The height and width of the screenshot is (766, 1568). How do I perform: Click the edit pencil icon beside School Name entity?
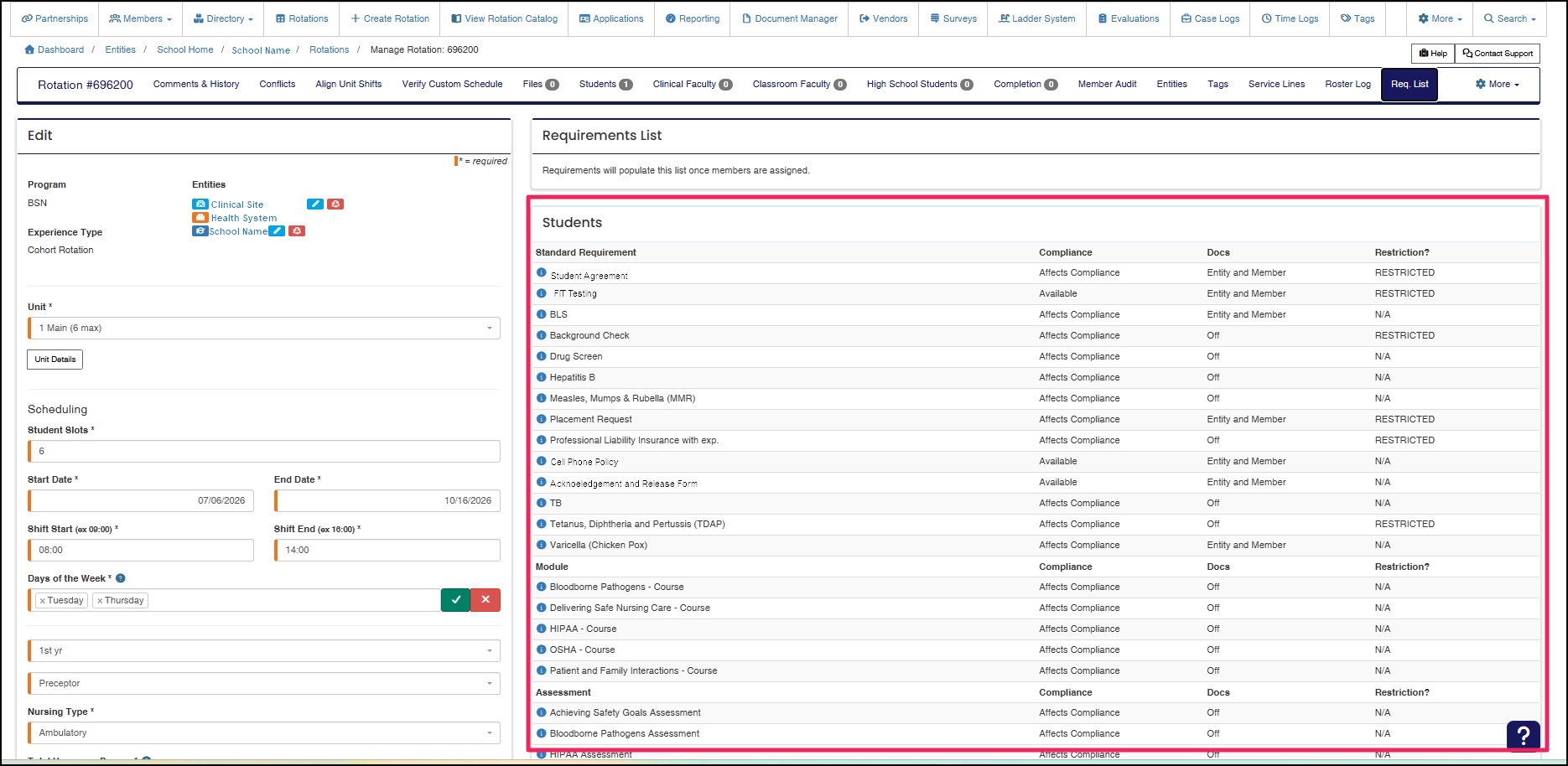coord(277,230)
